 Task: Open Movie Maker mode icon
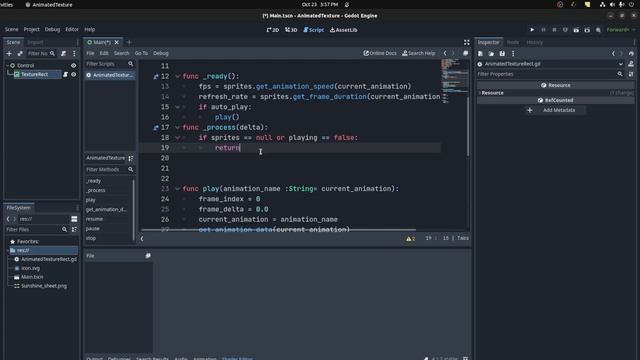coord(598,30)
